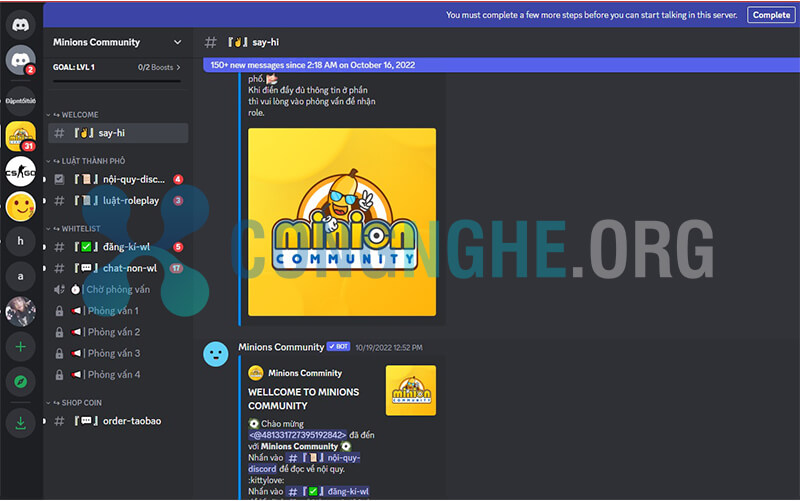Click the hashtag icon in channel header
The image size is (800, 501).
pyautogui.click(x=210, y=42)
